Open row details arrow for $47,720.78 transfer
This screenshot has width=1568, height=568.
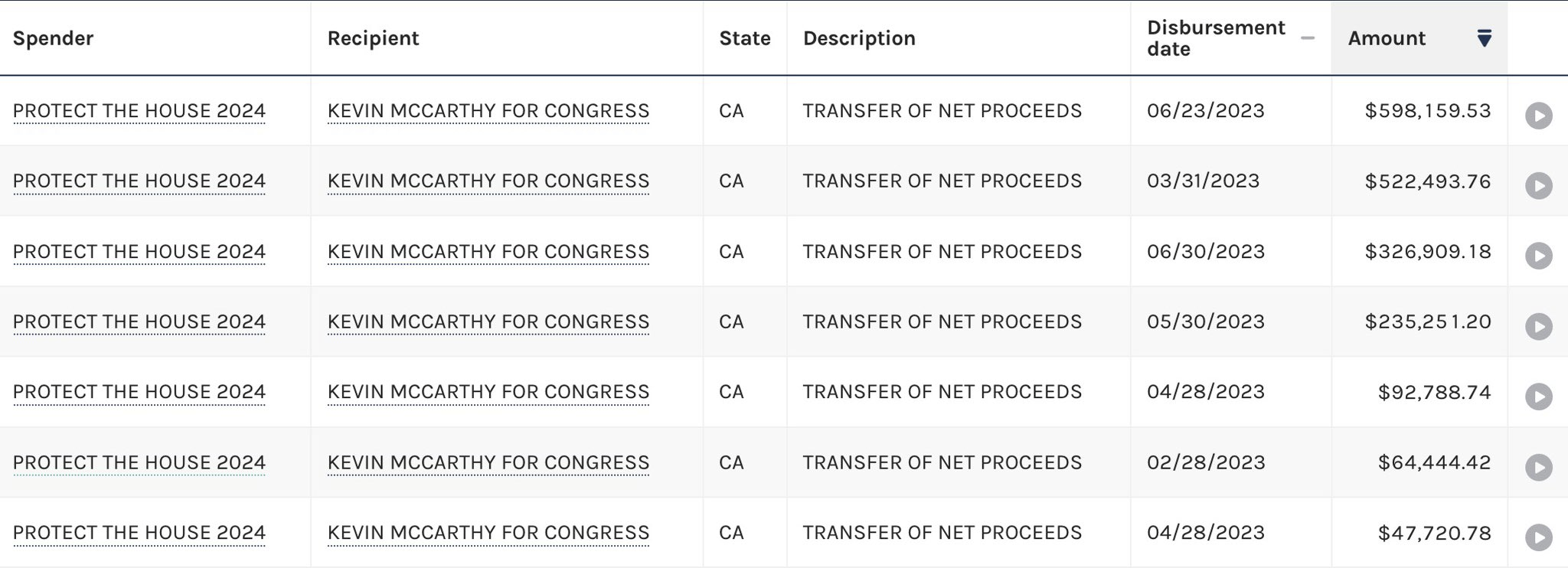pyautogui.click(x=1538, y=537)
